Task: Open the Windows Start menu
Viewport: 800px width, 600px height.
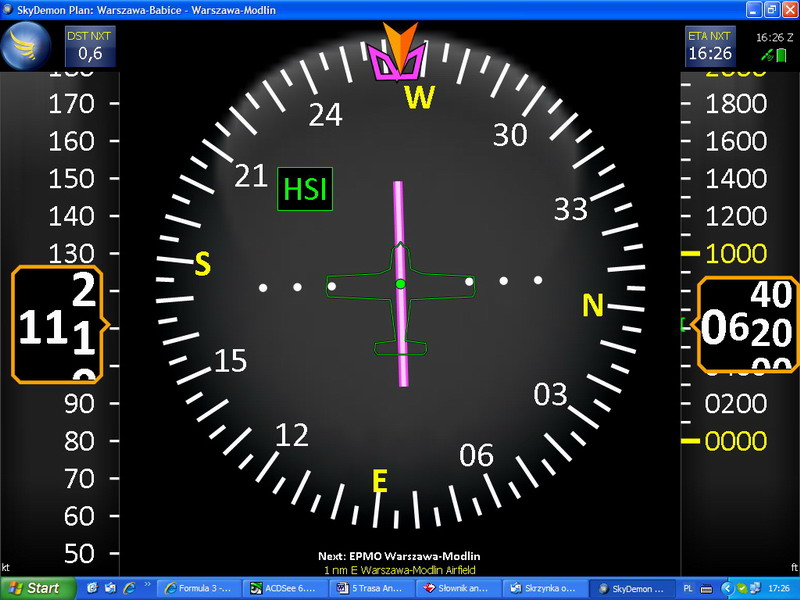Action: 38,588
